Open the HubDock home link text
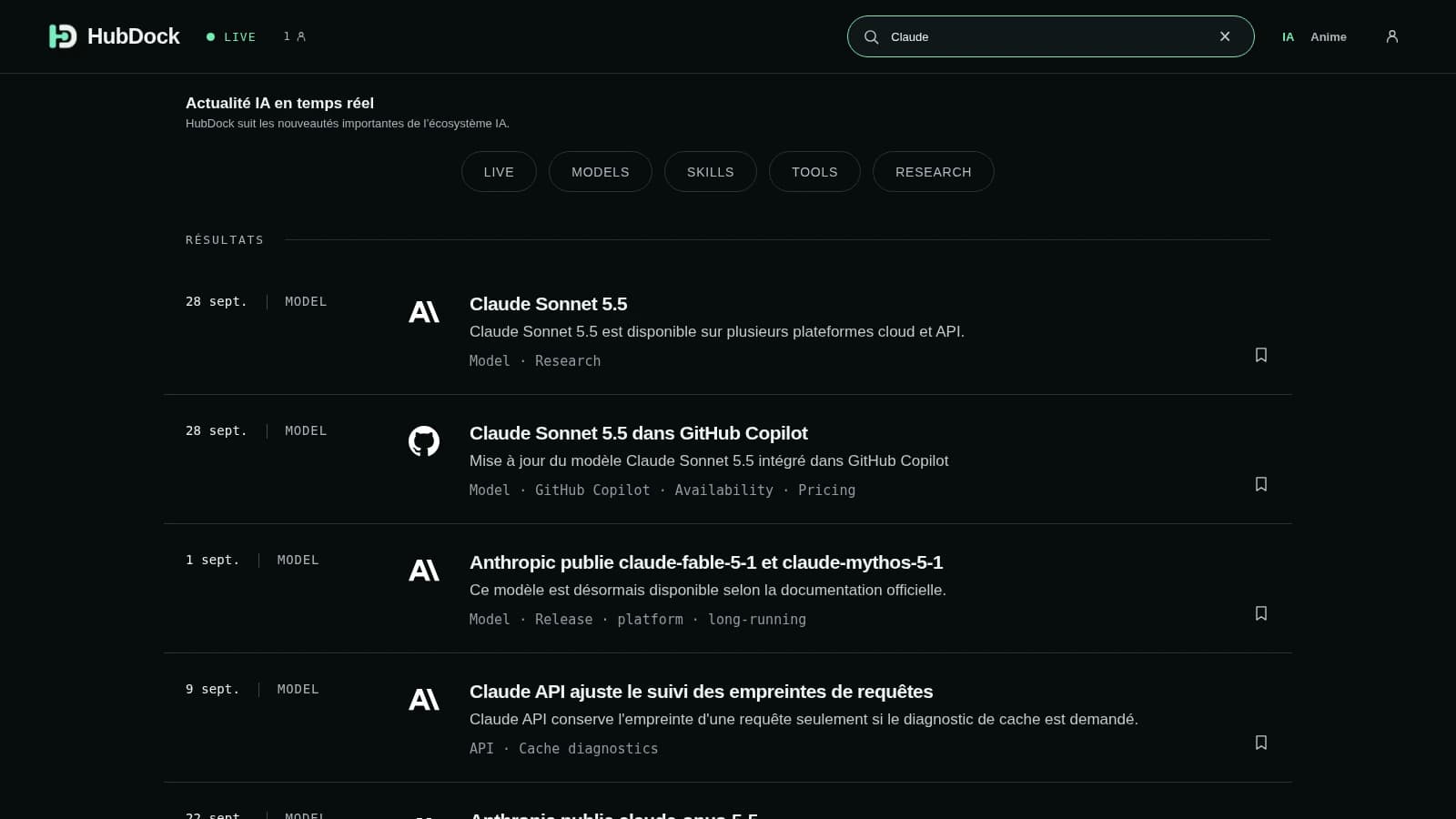The height and width of the screenshot is (819, 1456). point(134,36)
